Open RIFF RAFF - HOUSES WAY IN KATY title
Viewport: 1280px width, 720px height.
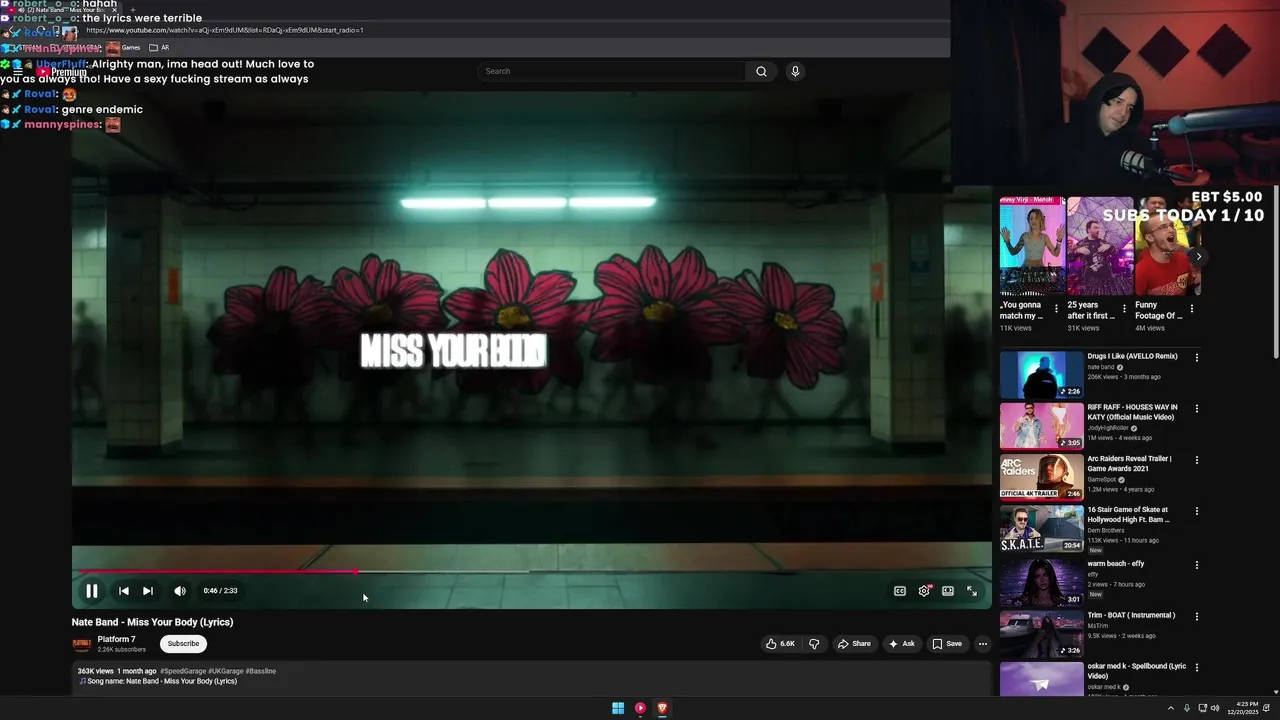tap(1132, 412)
